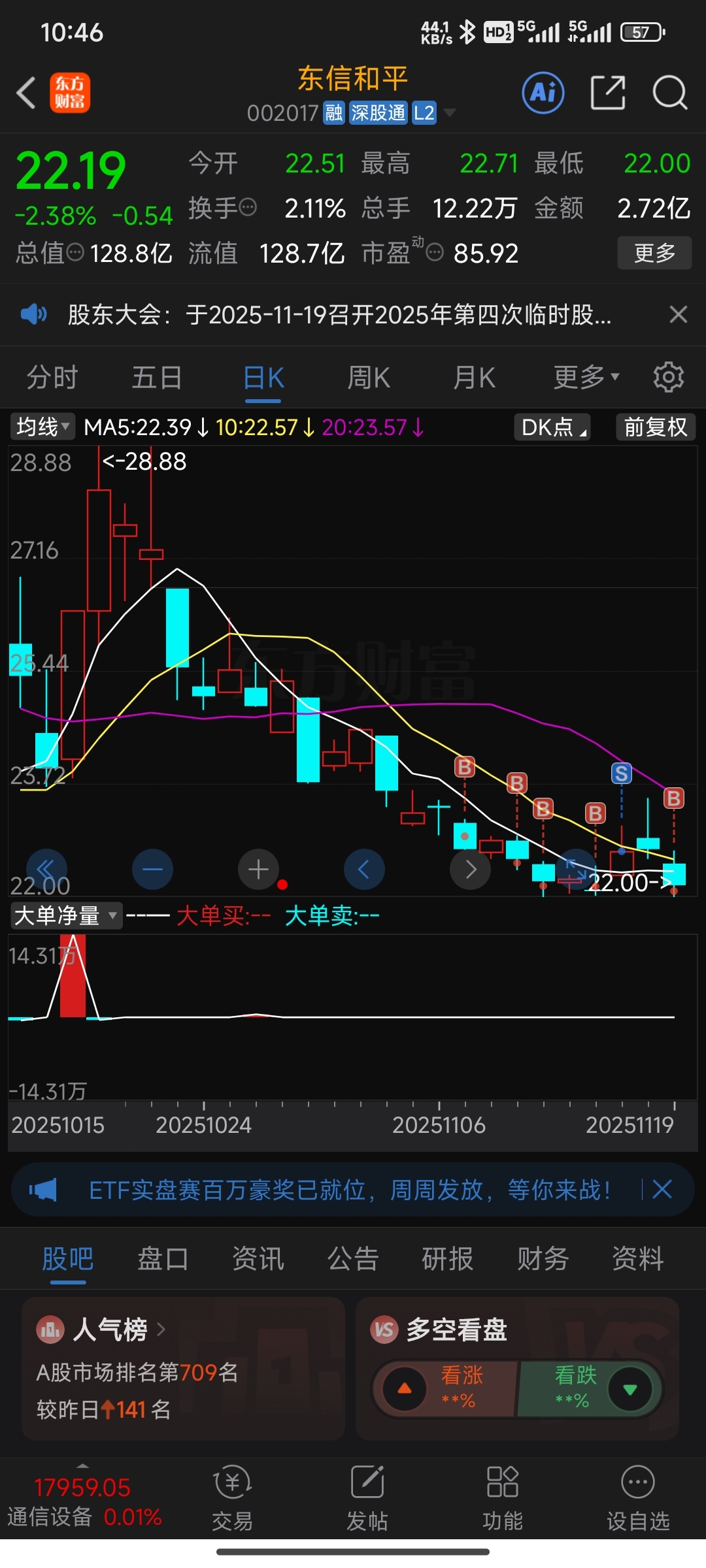706x1568 pixels.
Task: Open the 功能 functions menu
Action: [x=502, y=1498]
